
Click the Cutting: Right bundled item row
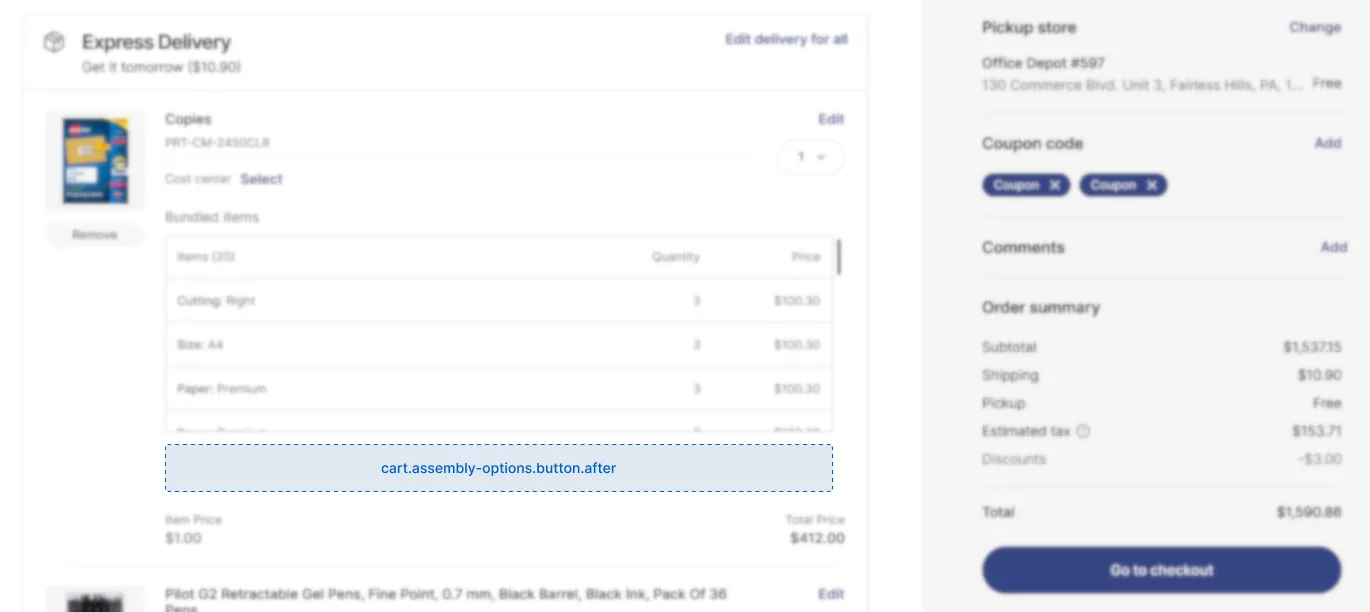coord(499,301)
